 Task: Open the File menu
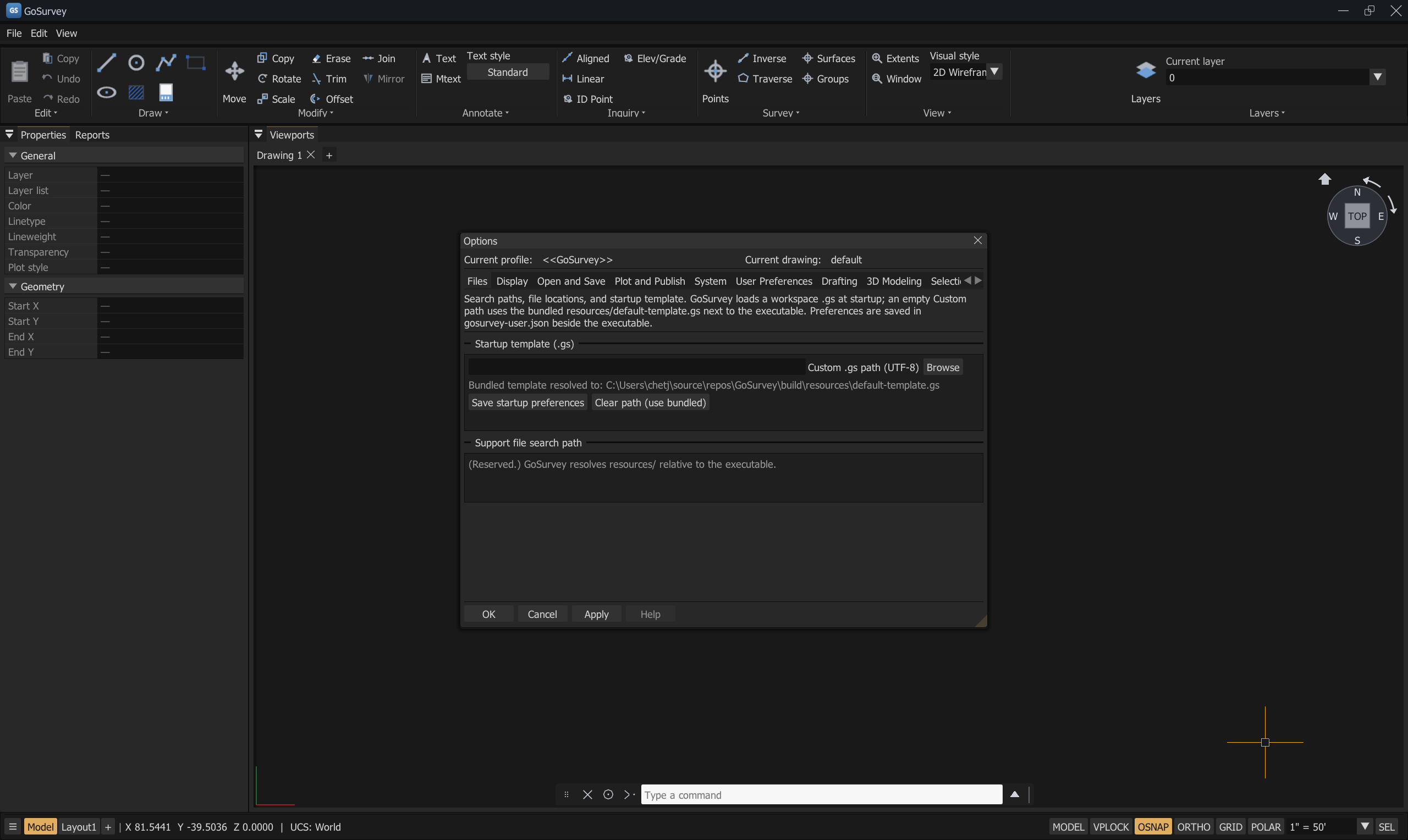point(14,34)
